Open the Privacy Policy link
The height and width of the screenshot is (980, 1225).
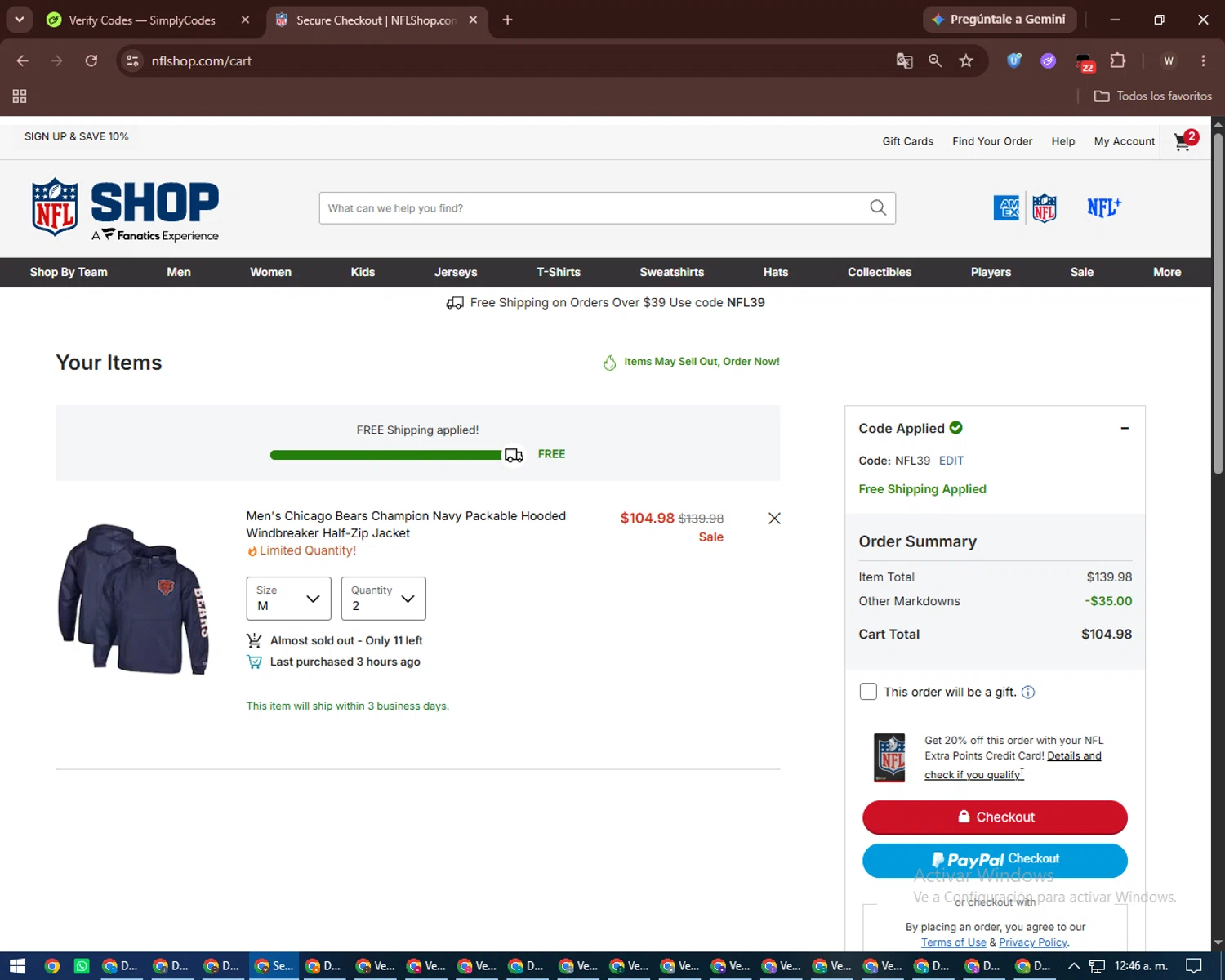pos(1033,942)
